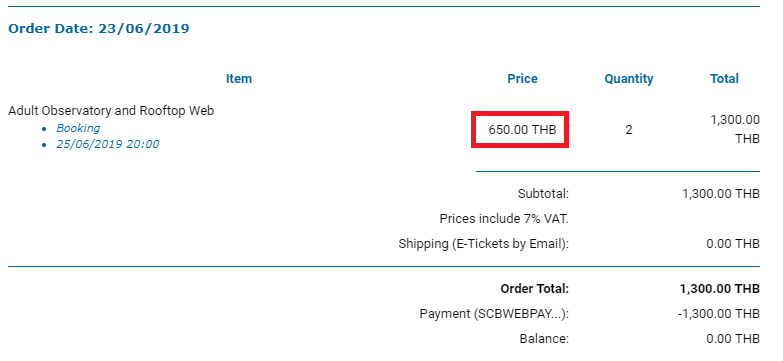Select Adult Observatory and Rooftop Web item
The image size is (783, 361).
point(111,111)
